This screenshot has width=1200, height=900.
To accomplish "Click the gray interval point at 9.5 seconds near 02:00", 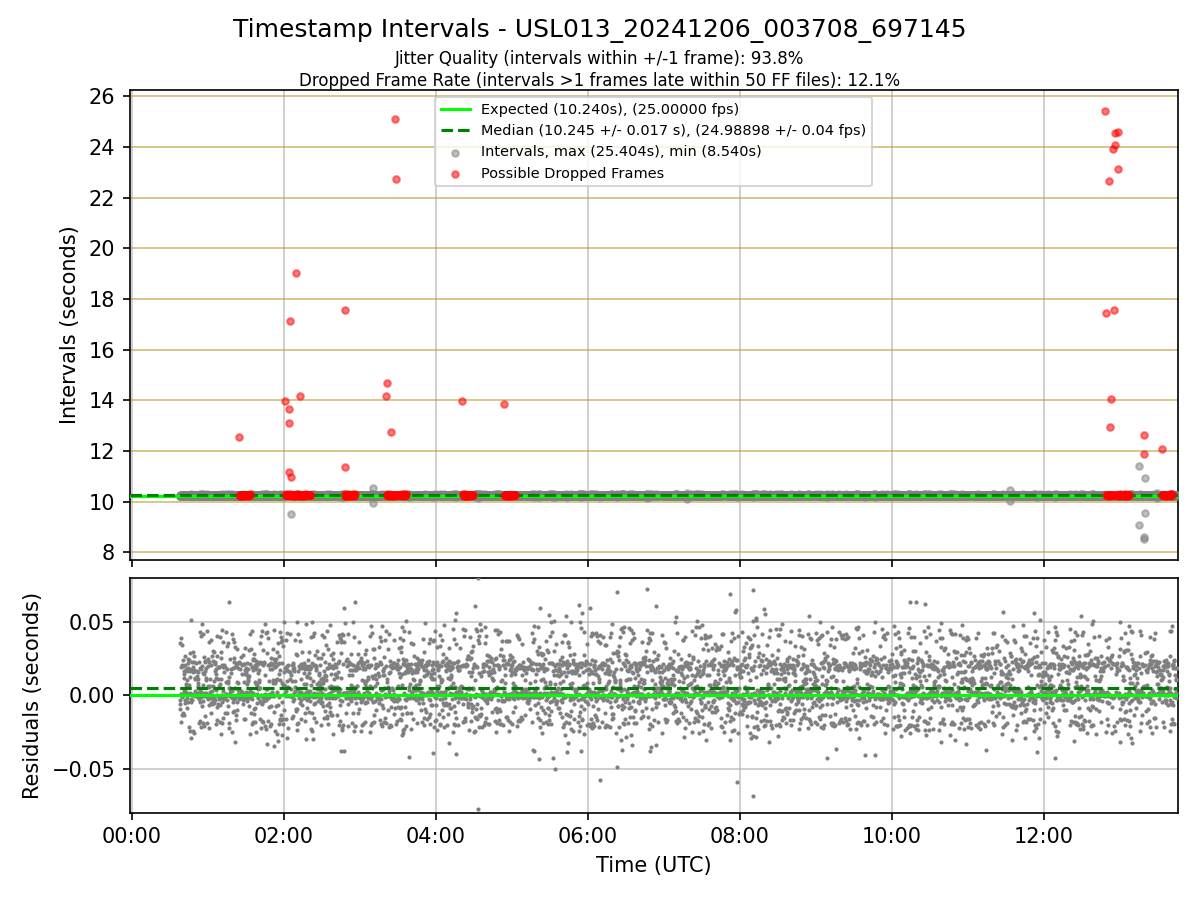I will 291,514.
